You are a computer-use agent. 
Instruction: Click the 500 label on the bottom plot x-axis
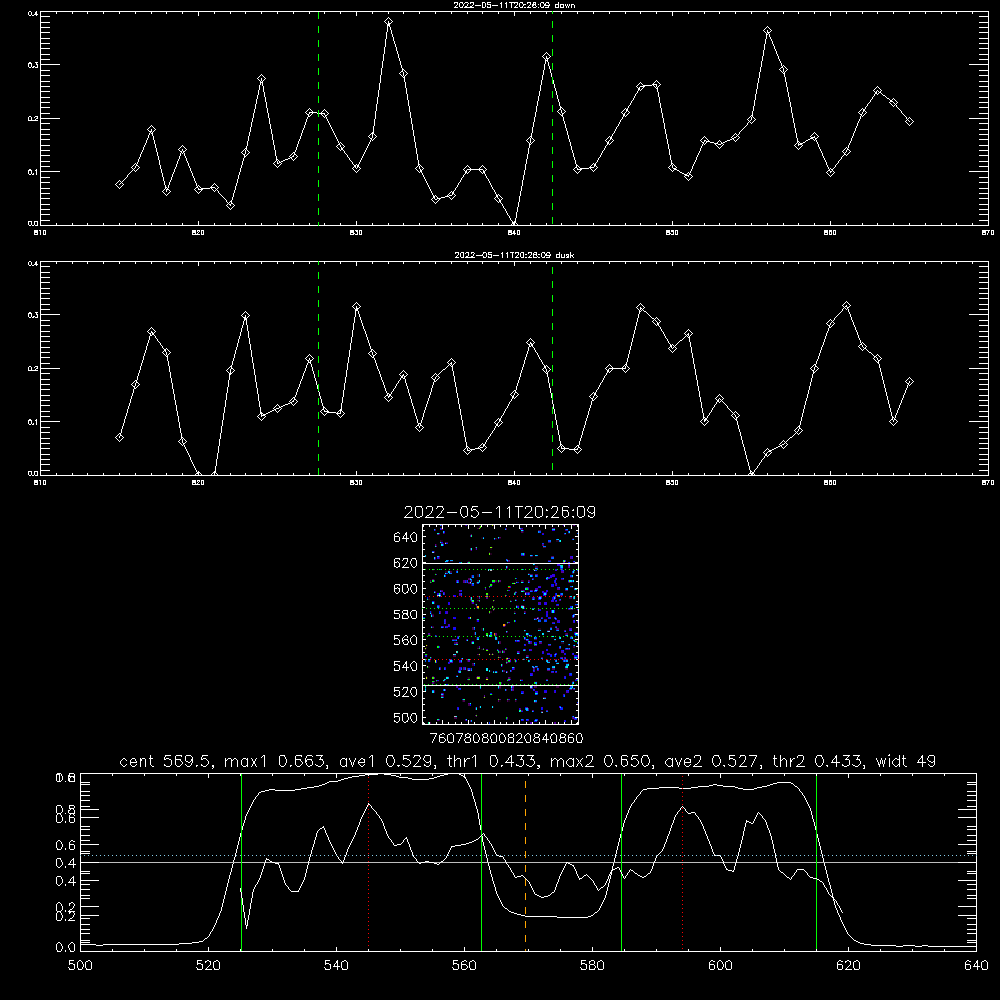tap(80, 966)
